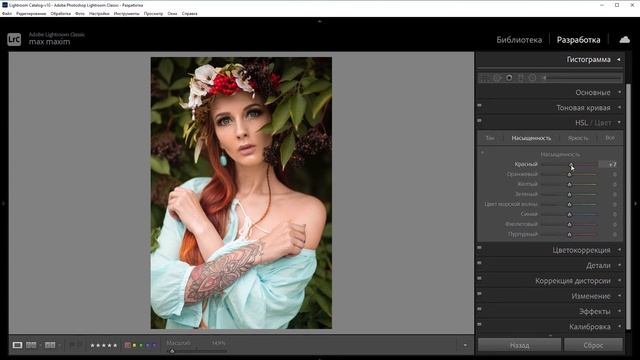Select the Red Eye Correction tool icon

pos(509,78)
